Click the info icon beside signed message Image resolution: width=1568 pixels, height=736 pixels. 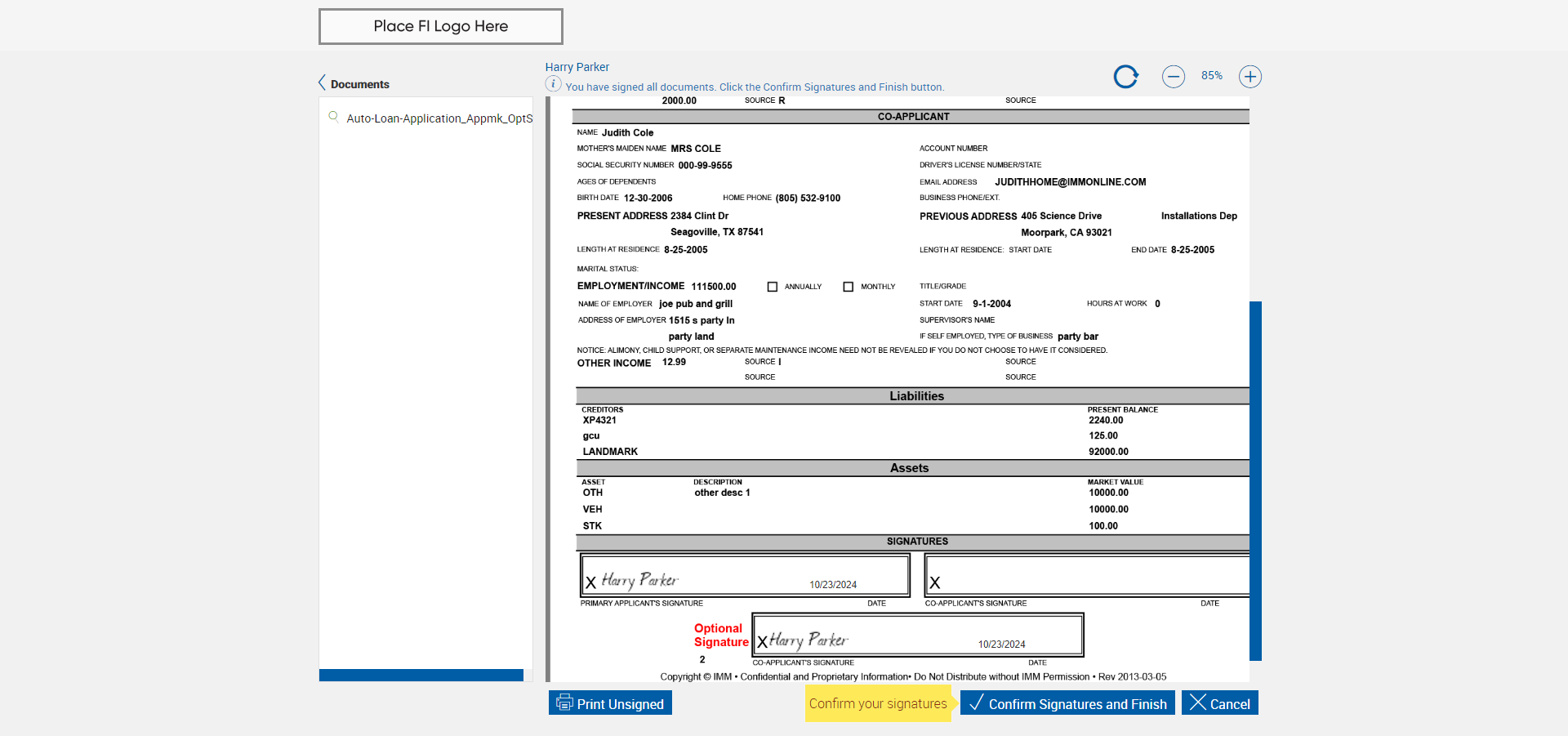pyautogui.click(x=553, y=84)
